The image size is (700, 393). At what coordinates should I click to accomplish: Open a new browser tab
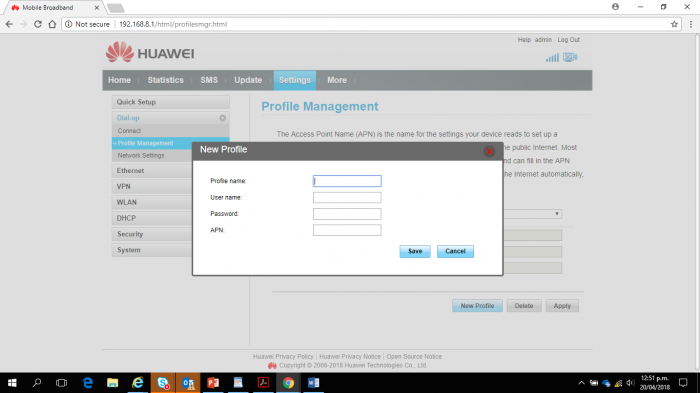pyautogui.click(x=115, y=8)
